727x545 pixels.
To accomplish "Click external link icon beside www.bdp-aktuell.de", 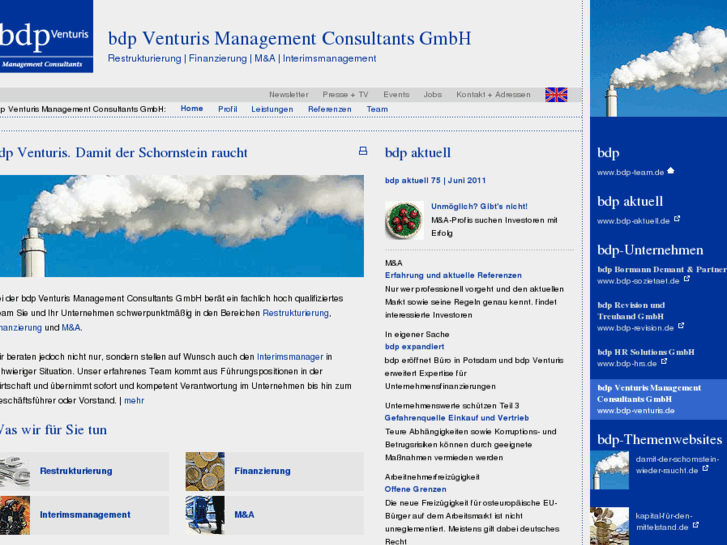I will tap(677, 218).
